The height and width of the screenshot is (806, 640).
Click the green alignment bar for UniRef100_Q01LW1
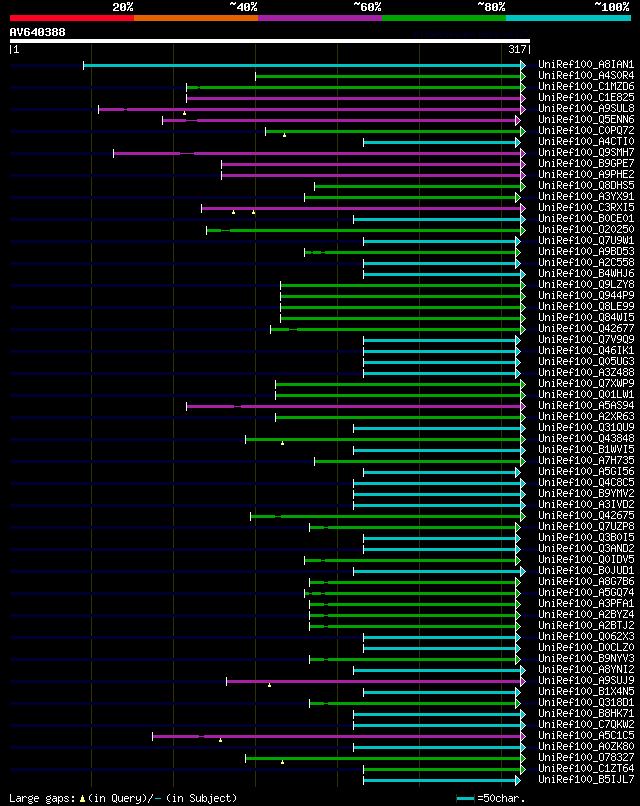point(398,395)
